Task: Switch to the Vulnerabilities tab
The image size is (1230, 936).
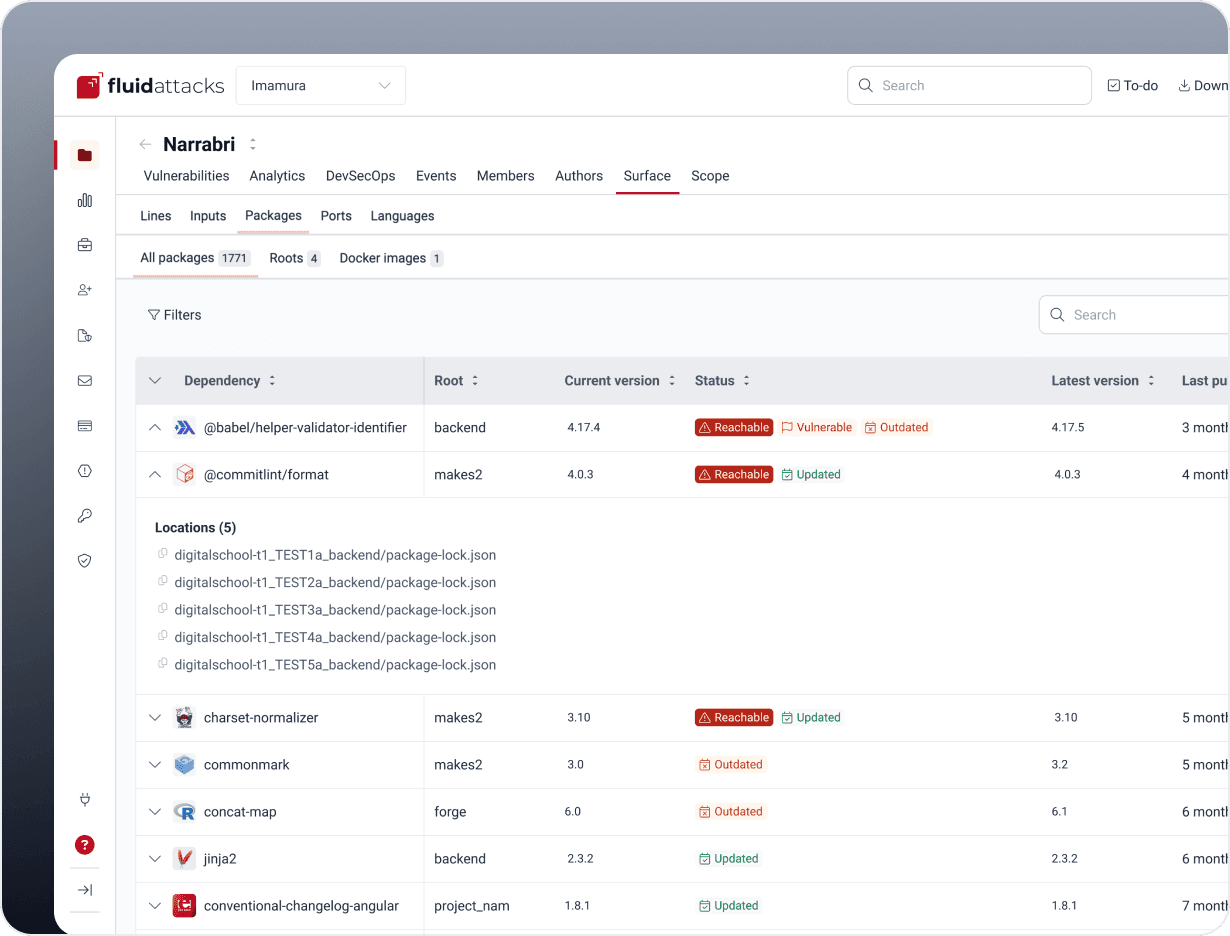Action: pos(186,176)
